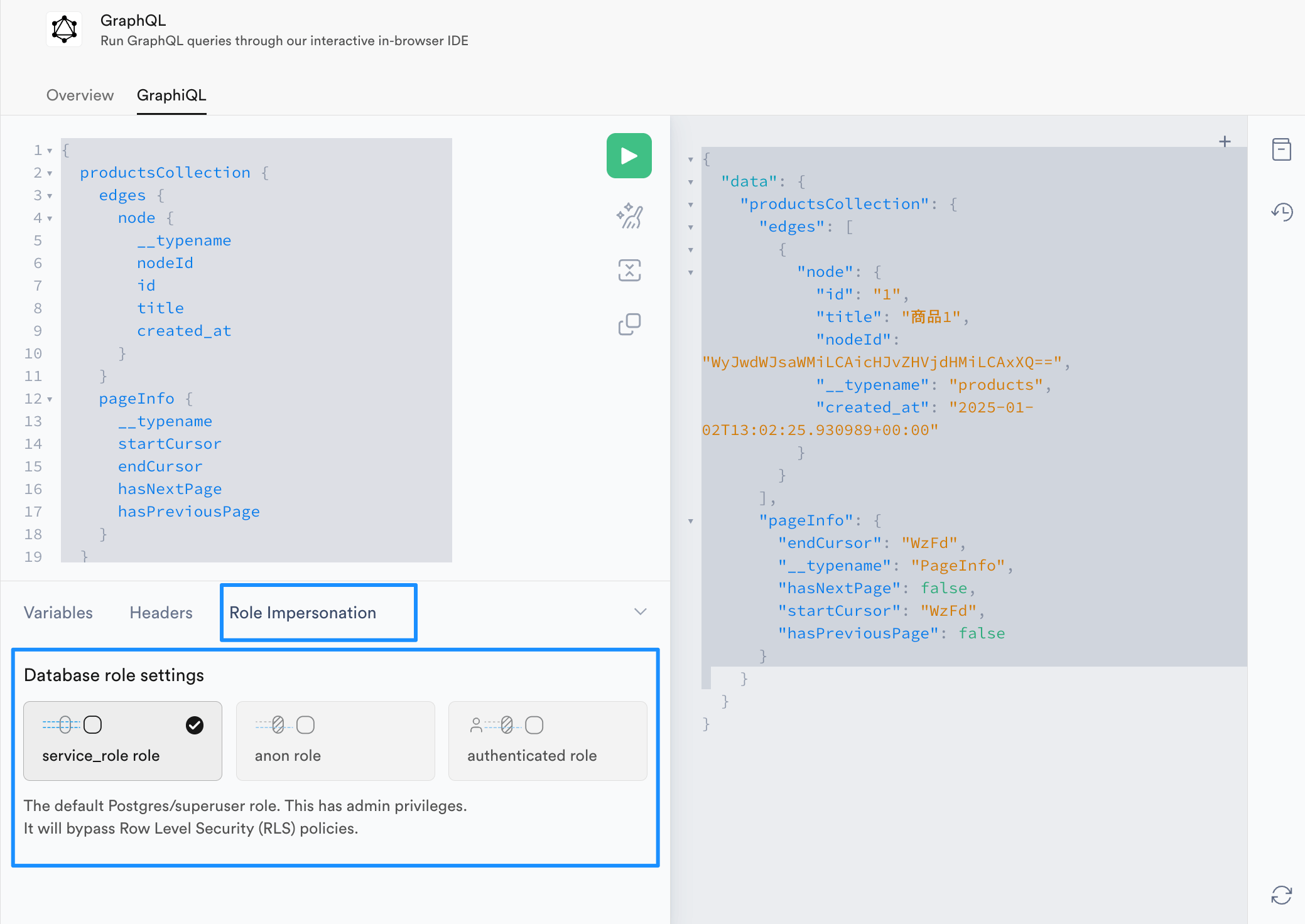Collapse the bottom editor tools panel chevron
The image size is (1305, 924).
pyautogui.click(x=640, y=612)
